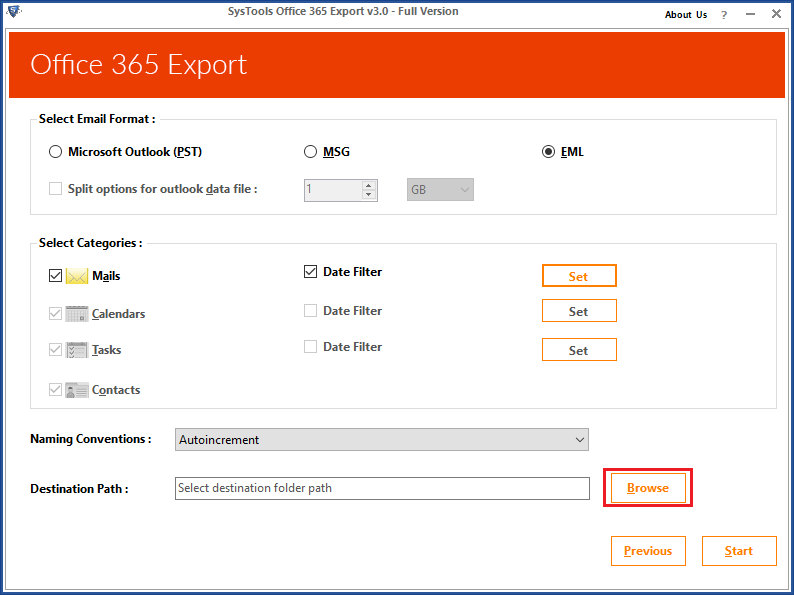Click the Mails envelope icon
Viewport: 794px width, 595px height.
(77, 276)
